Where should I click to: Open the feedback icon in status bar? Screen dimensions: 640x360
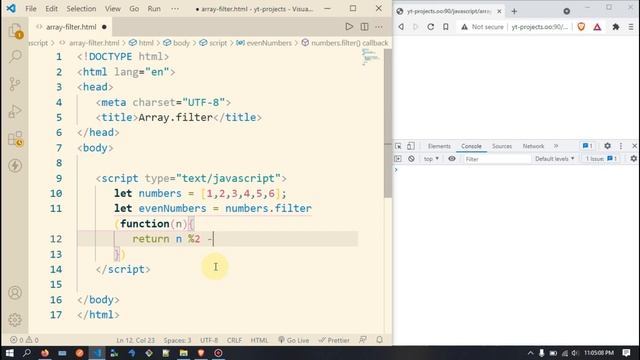coord(363,340)
